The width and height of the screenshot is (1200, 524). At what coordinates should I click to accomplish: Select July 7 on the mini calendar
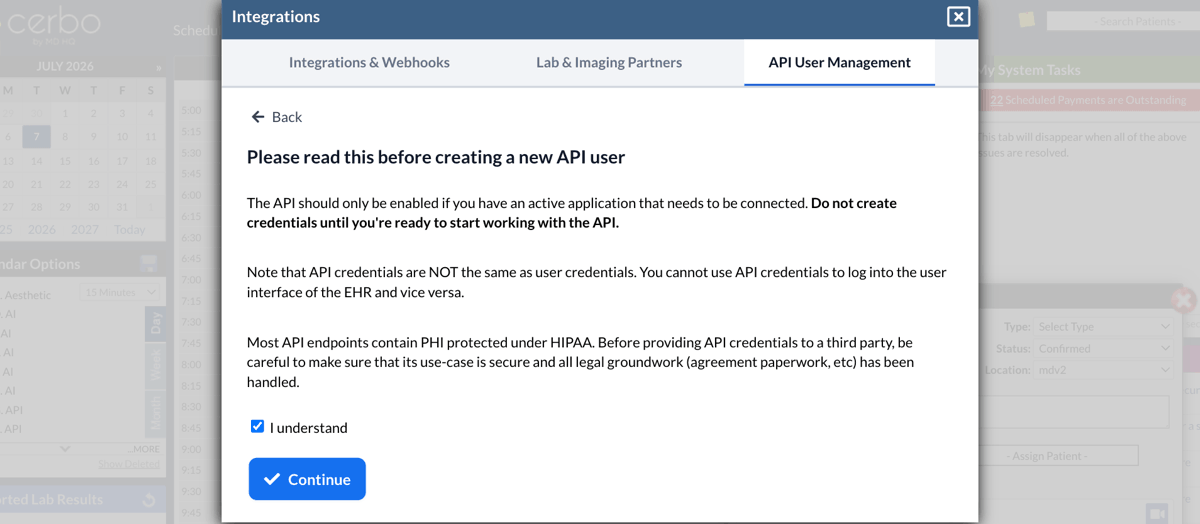[x=36, y=137]
